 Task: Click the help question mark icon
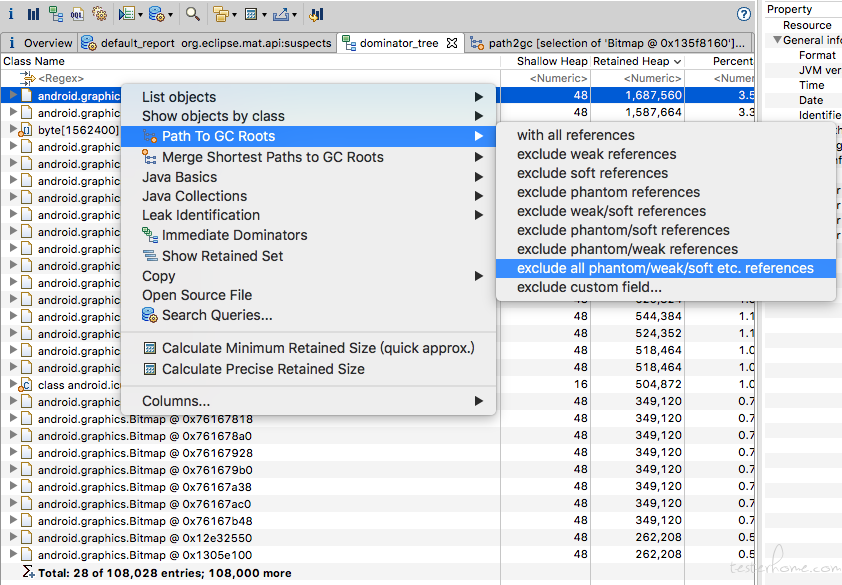point(743,14)
